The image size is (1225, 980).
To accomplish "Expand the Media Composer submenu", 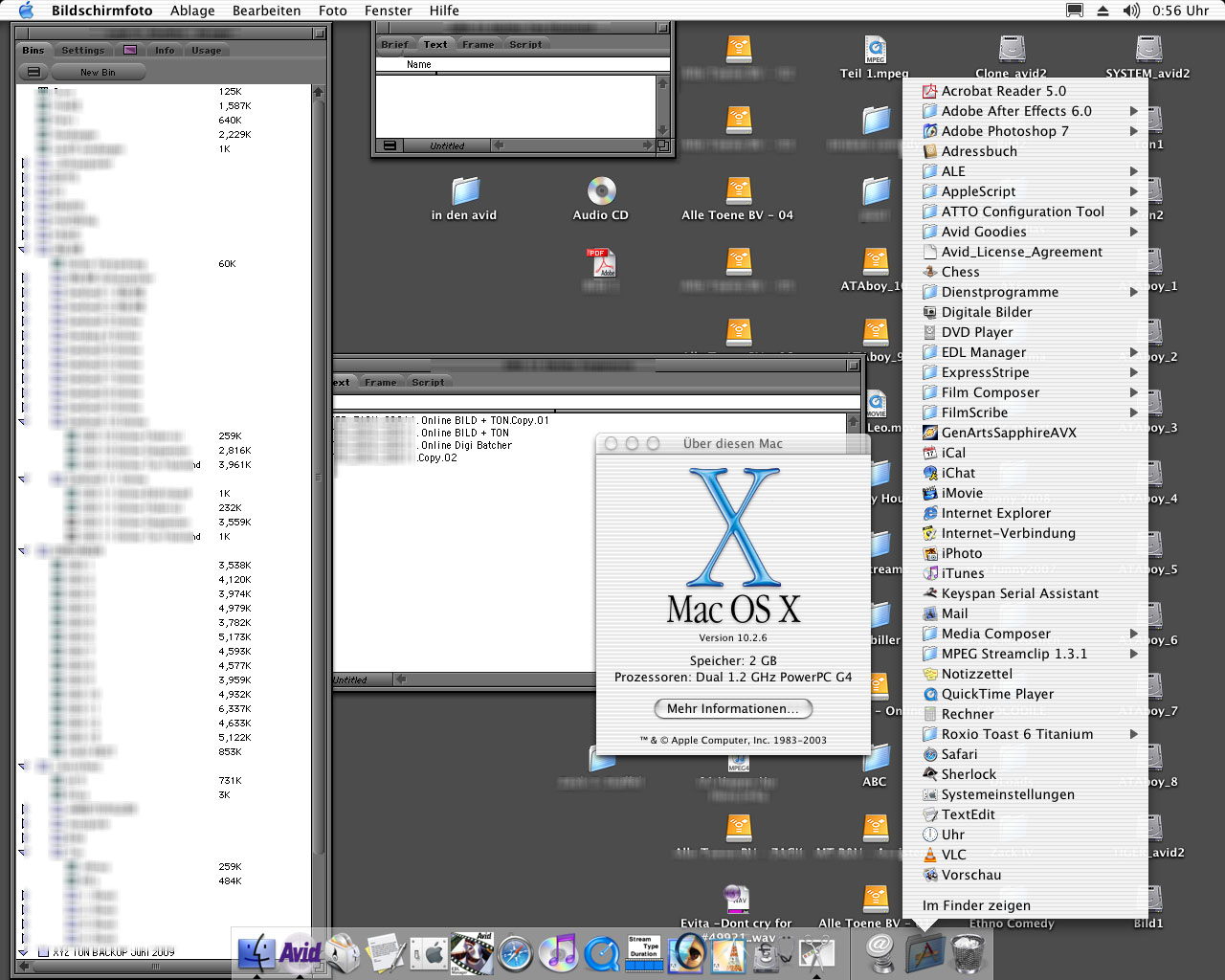I will [x=1134, y=634].
